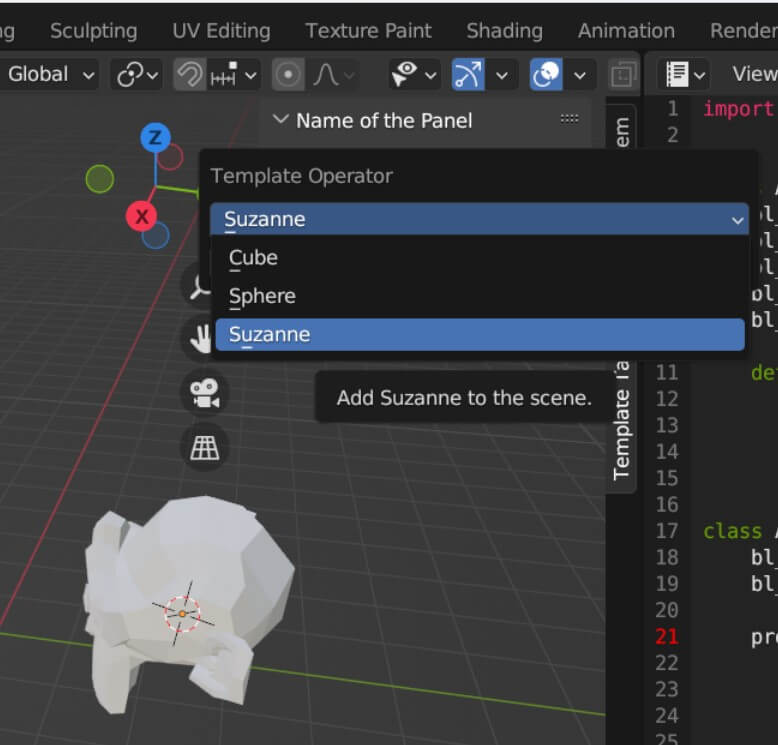Toggle the snapping magnet icon
This screenshot has height=745, width=778.
(190, 75)
